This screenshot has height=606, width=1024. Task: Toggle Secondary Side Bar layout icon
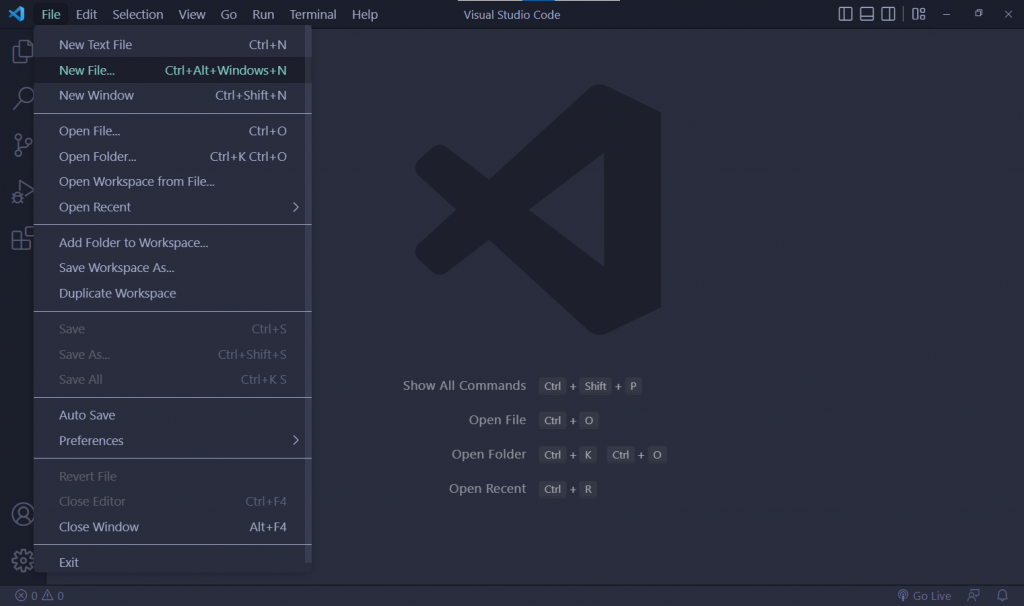888,14
